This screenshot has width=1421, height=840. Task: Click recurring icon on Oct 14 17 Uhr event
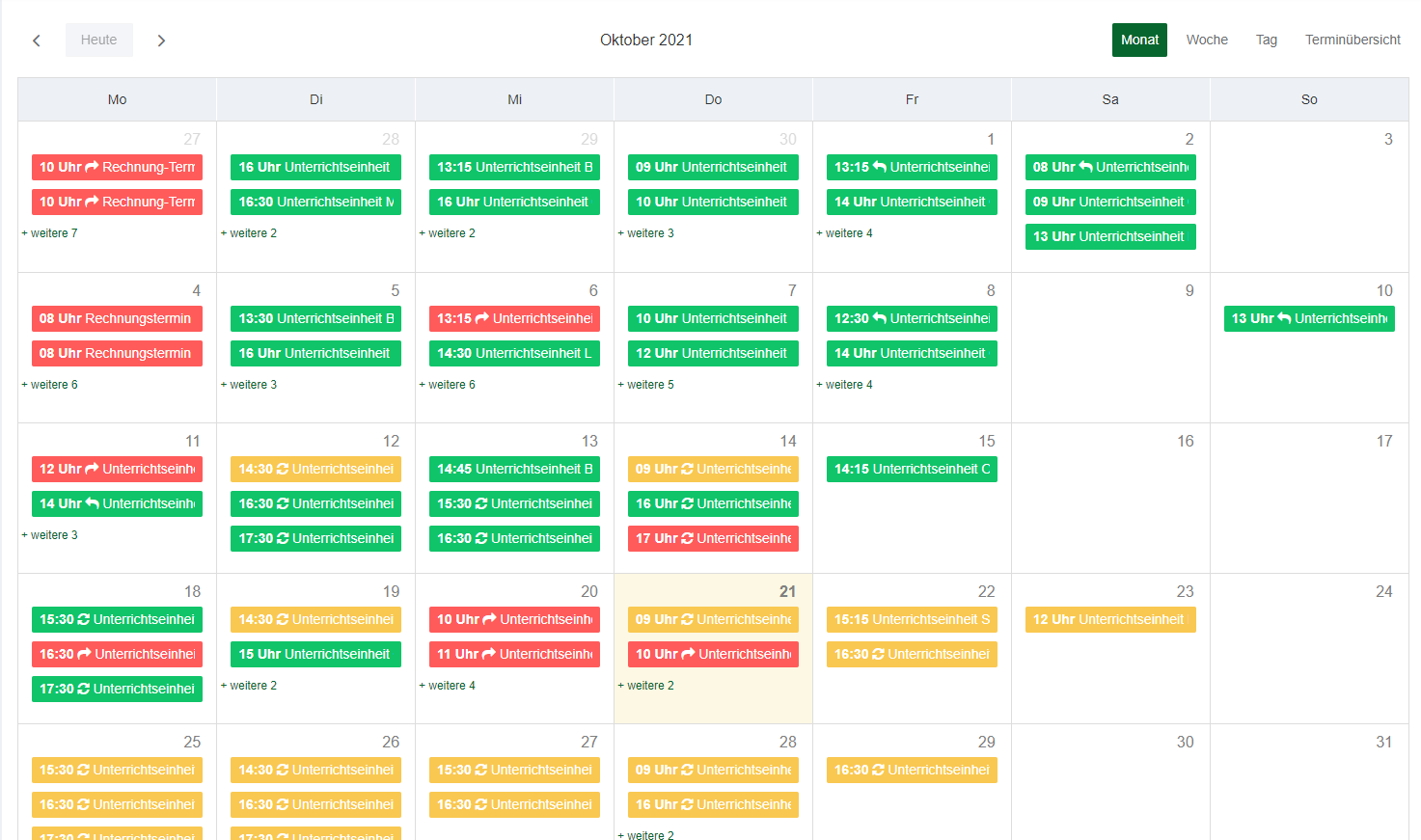(x=687, y=538)
